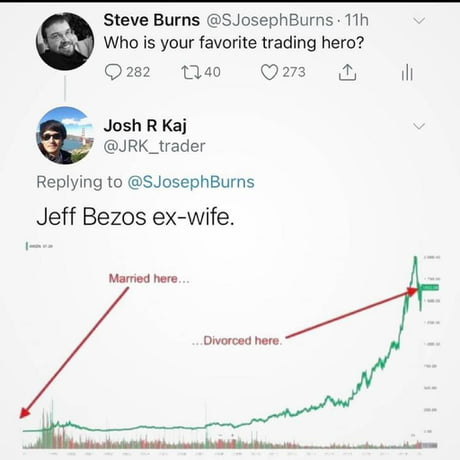
Task: Open the 282 reply count
Action: 138,72
